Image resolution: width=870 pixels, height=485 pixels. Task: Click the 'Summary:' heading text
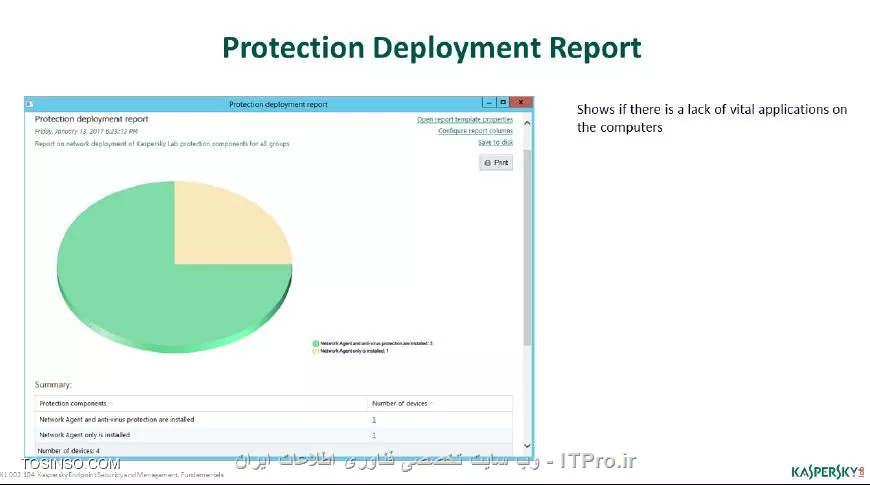53,385
